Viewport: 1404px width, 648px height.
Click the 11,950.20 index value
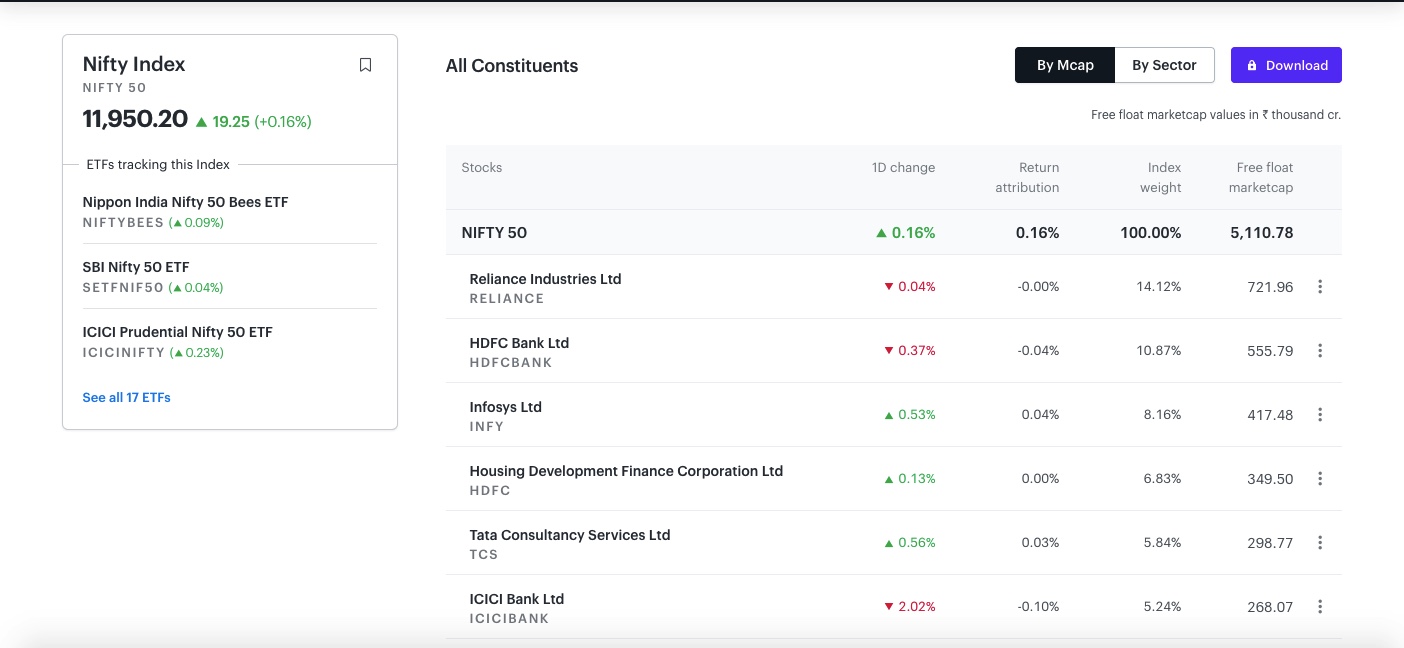click(135, 119)
